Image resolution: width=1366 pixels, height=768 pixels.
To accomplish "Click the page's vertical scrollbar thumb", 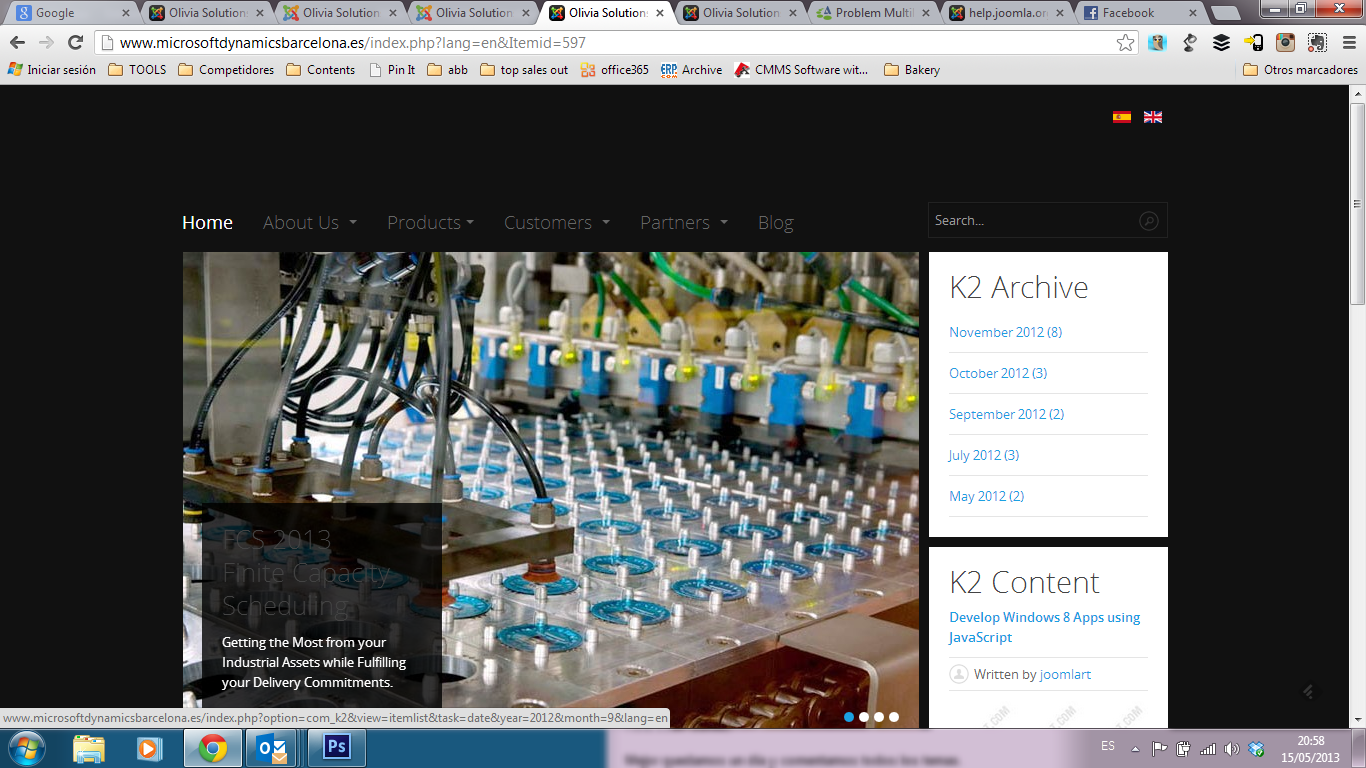I will [x=1357, y=203].
